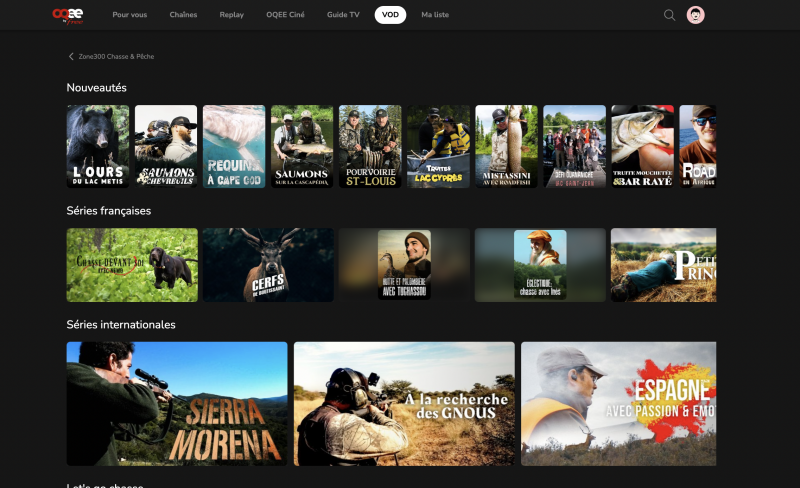Go back using the chevron arrow

71,57
